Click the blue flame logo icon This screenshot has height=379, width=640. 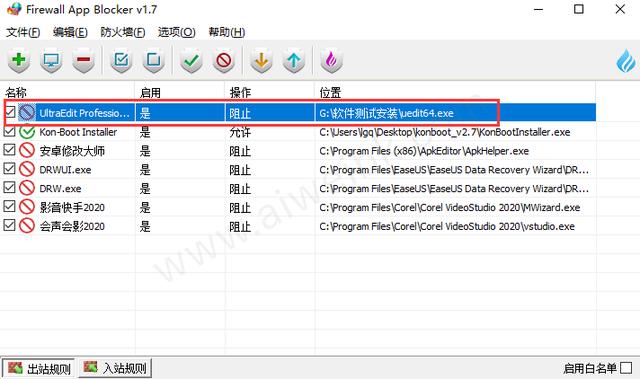click(626, 62)
